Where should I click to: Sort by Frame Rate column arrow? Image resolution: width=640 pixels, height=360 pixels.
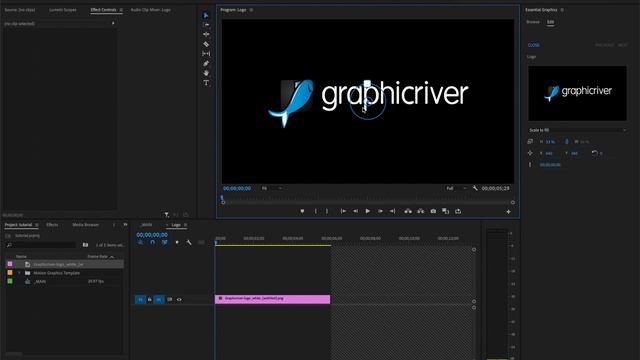point(112,257)
